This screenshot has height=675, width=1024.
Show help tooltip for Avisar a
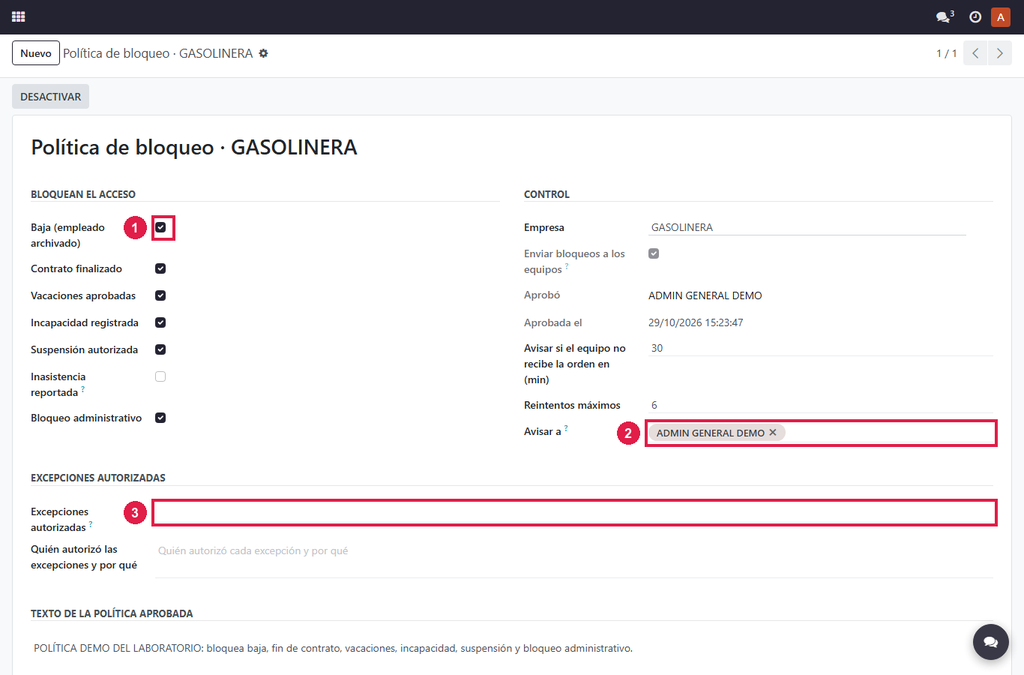click(x=566, y=428)
